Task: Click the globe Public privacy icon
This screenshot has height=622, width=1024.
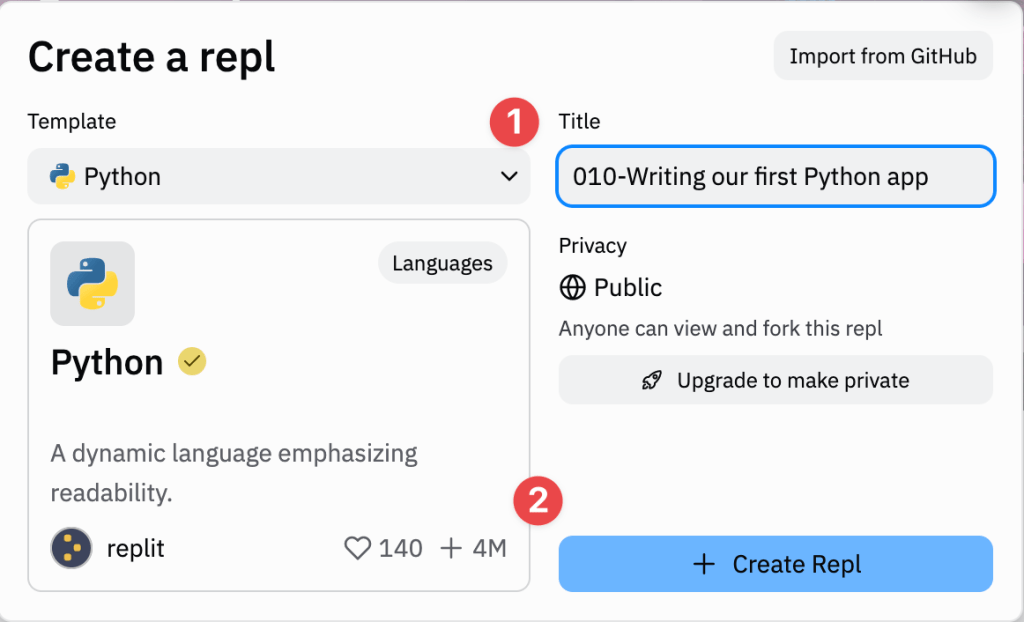Action: coord(572,288)
